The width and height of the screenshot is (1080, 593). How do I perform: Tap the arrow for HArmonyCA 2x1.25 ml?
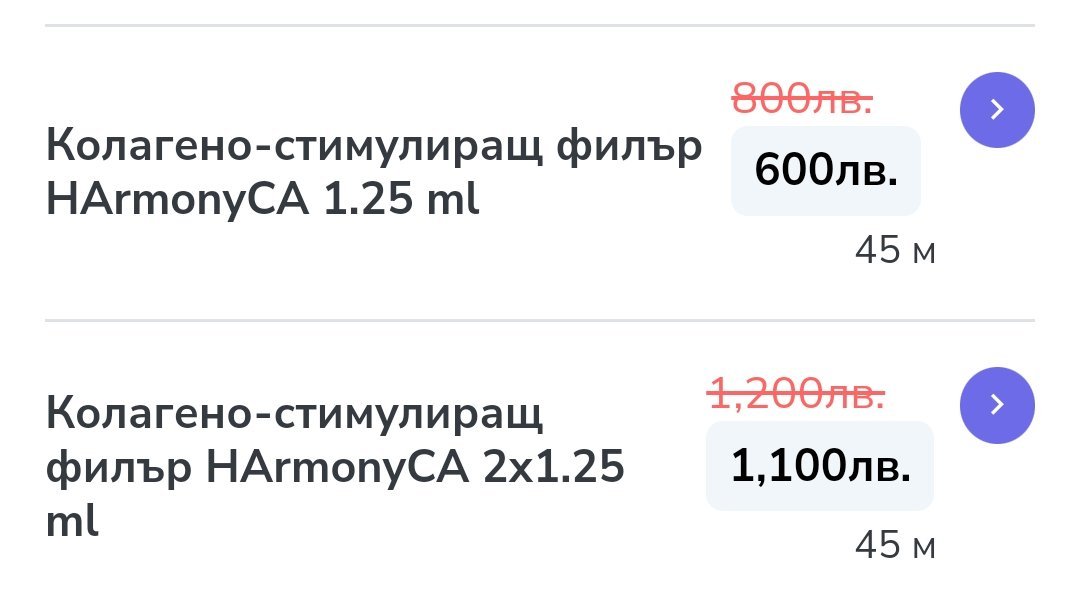[996, 404]
